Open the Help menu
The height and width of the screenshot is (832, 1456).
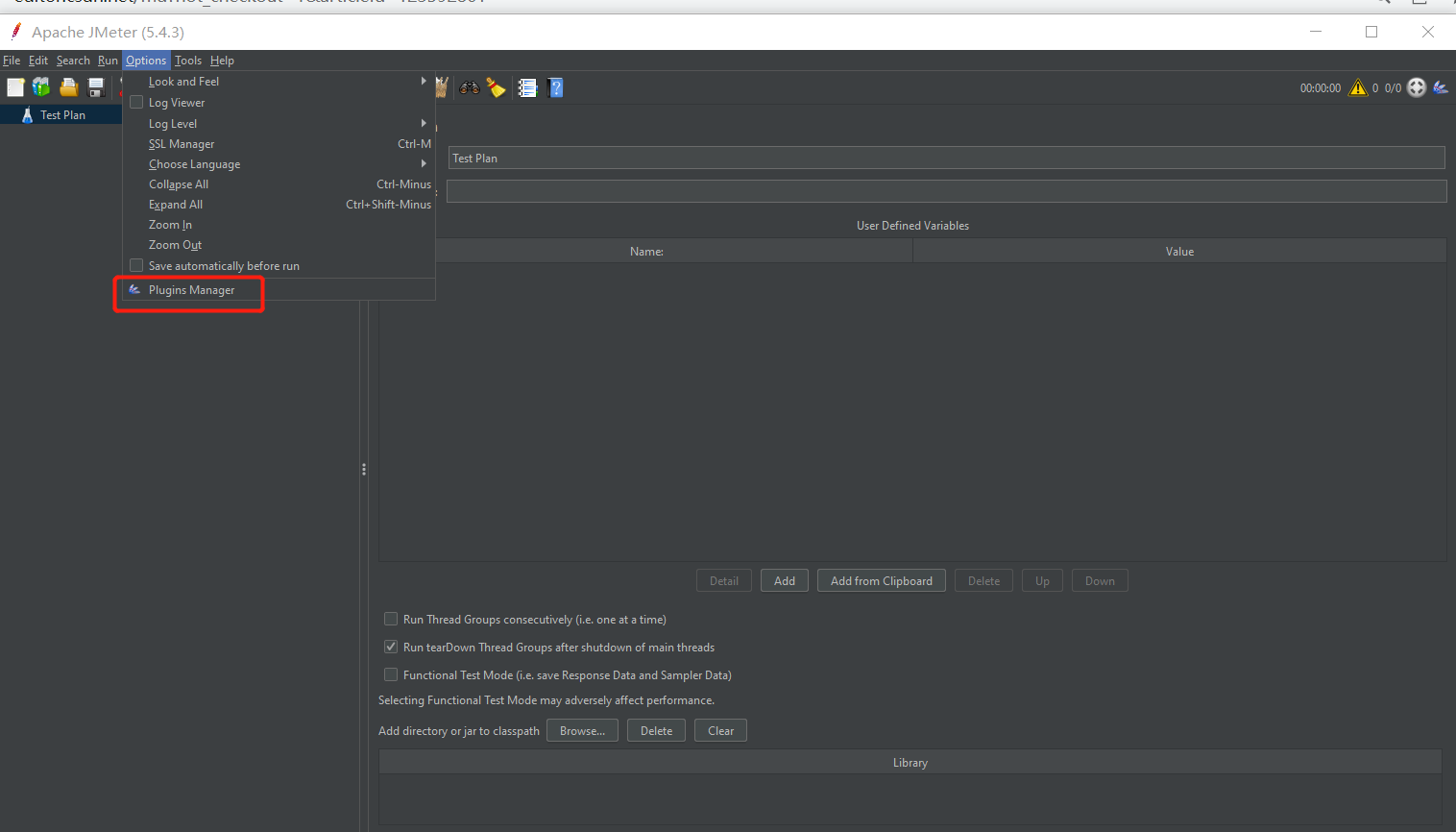pyautogui.click(x=222, y=60)
